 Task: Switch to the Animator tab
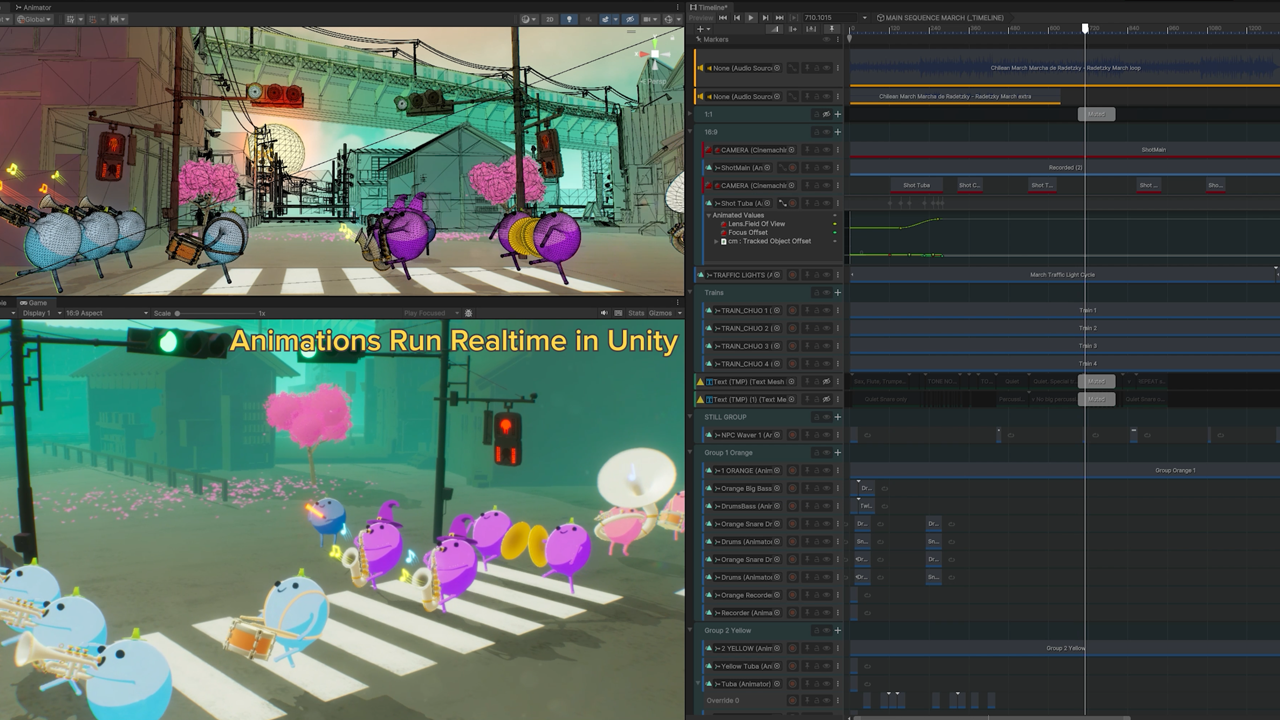click(x=34, y=7)
